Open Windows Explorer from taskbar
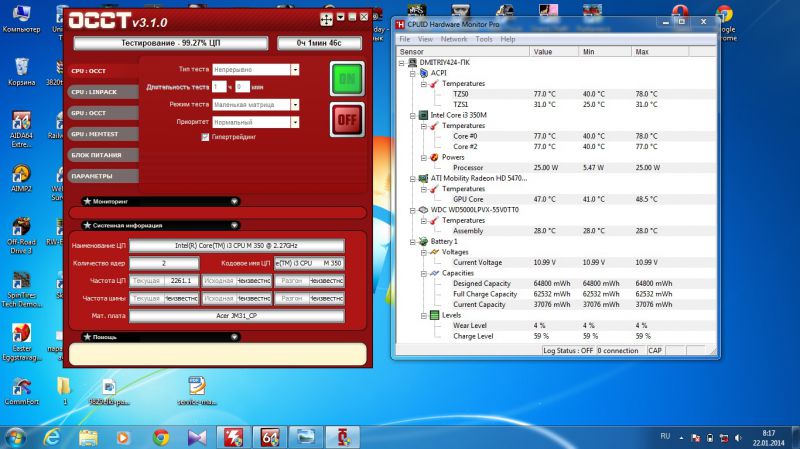The image size is (800, 449). coord(88,438)
